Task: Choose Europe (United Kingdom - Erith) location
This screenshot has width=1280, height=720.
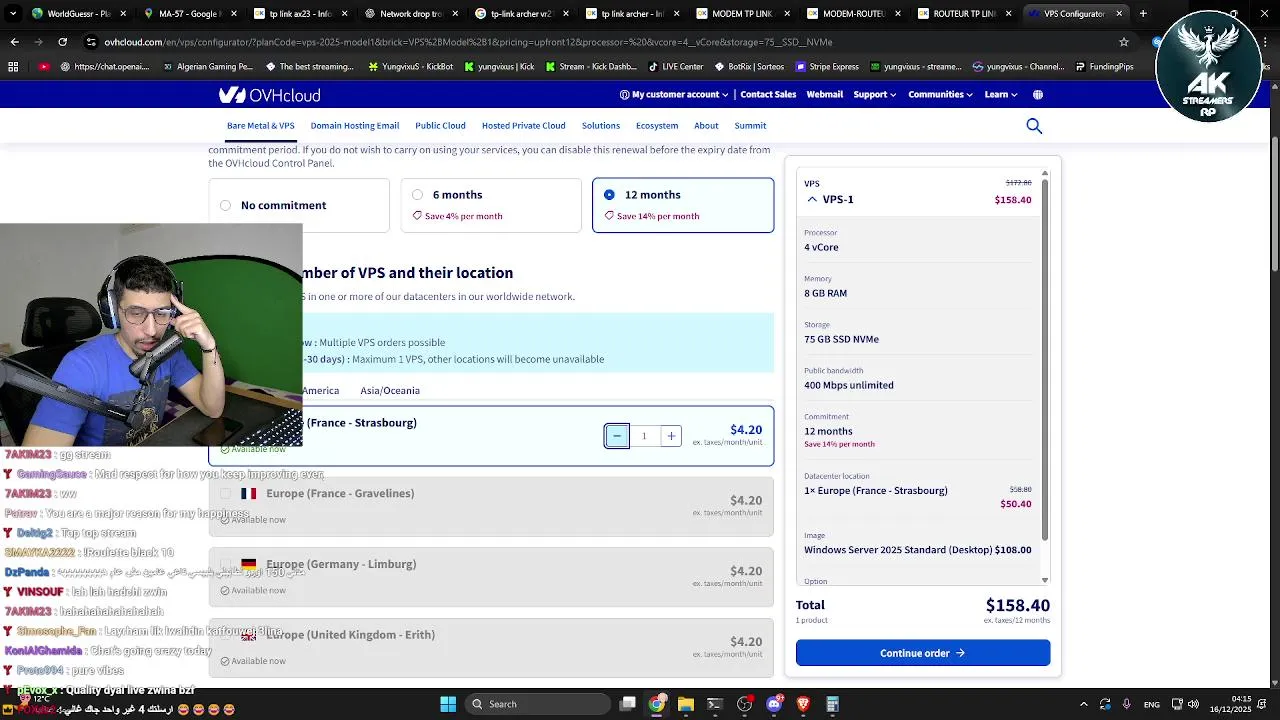Action: point(491,648)
